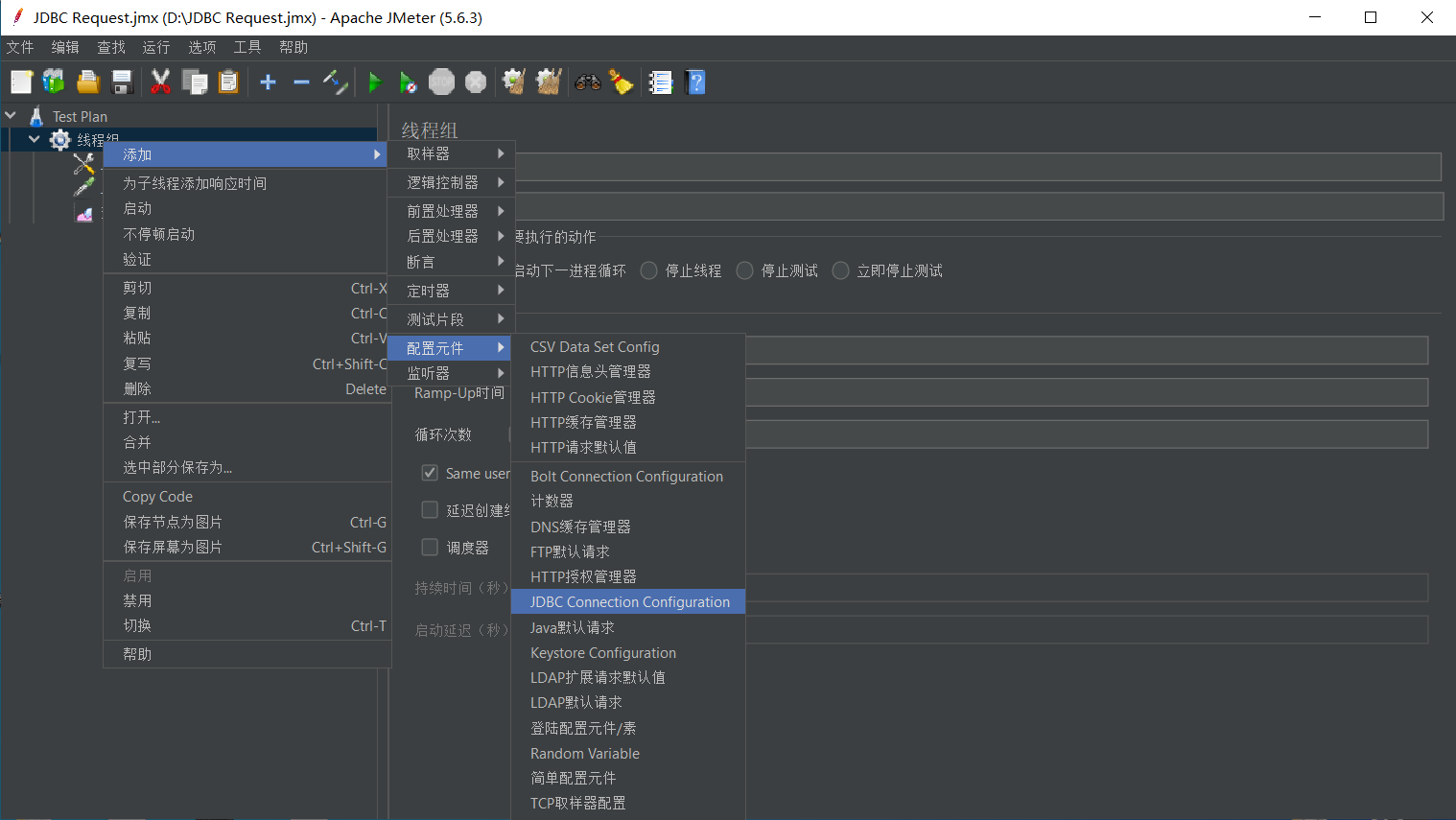The width and height of the screenshot is (1456, 820).
Task: Open Help with question mark icon
Action: point(696,82)
